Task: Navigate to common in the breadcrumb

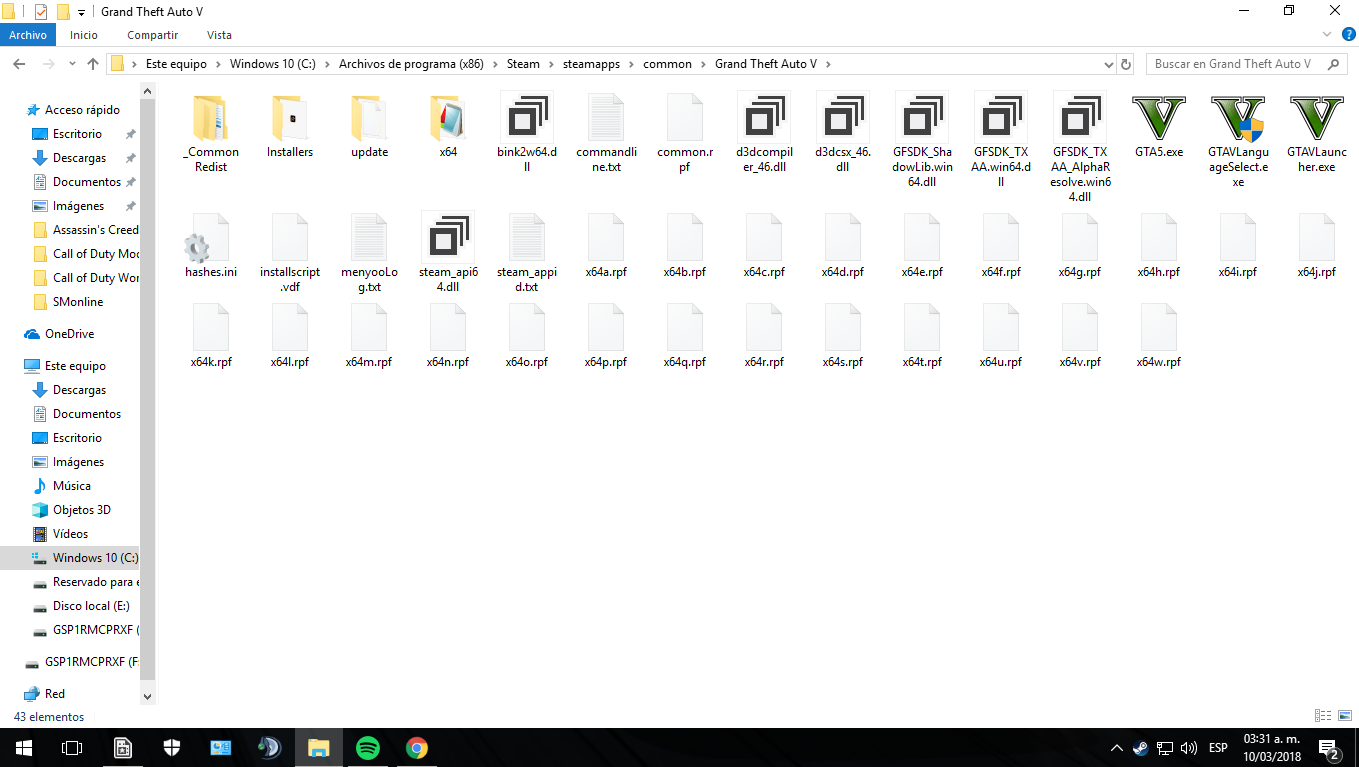Action: coord(667,64)
